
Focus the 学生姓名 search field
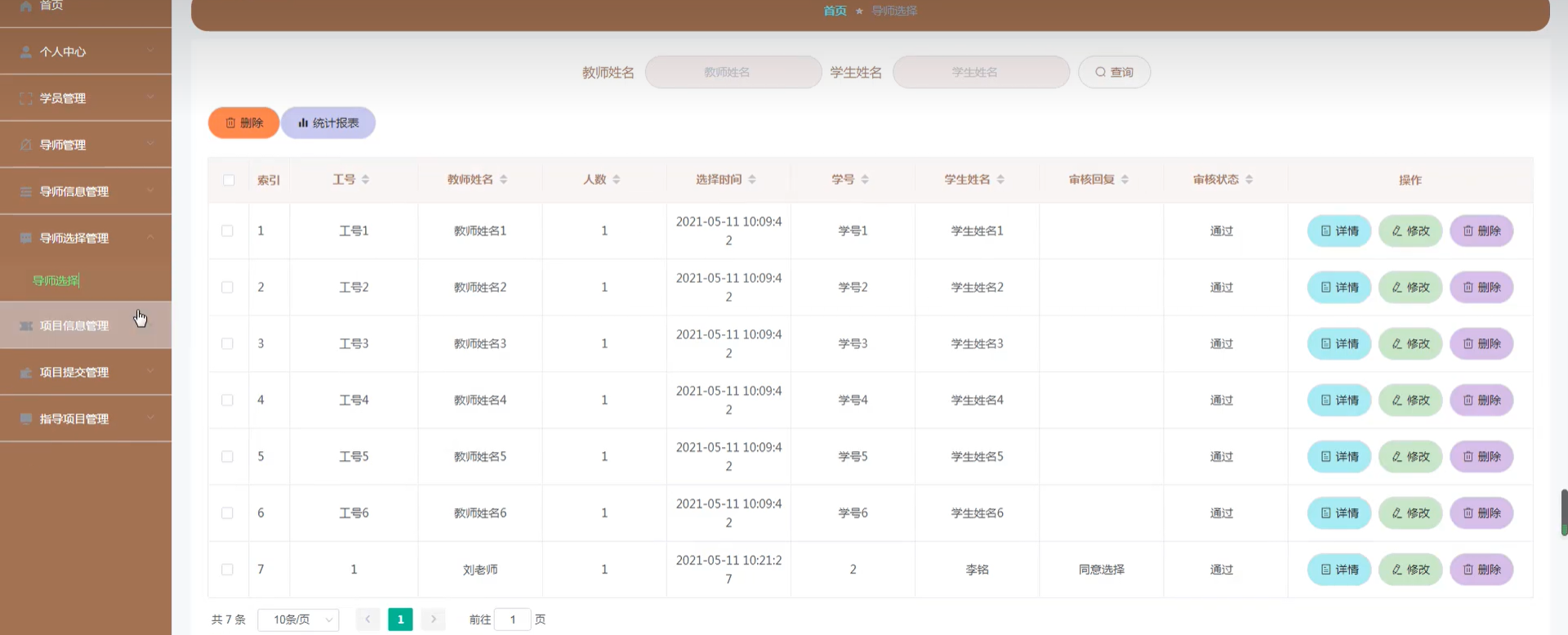coord(981,72)
